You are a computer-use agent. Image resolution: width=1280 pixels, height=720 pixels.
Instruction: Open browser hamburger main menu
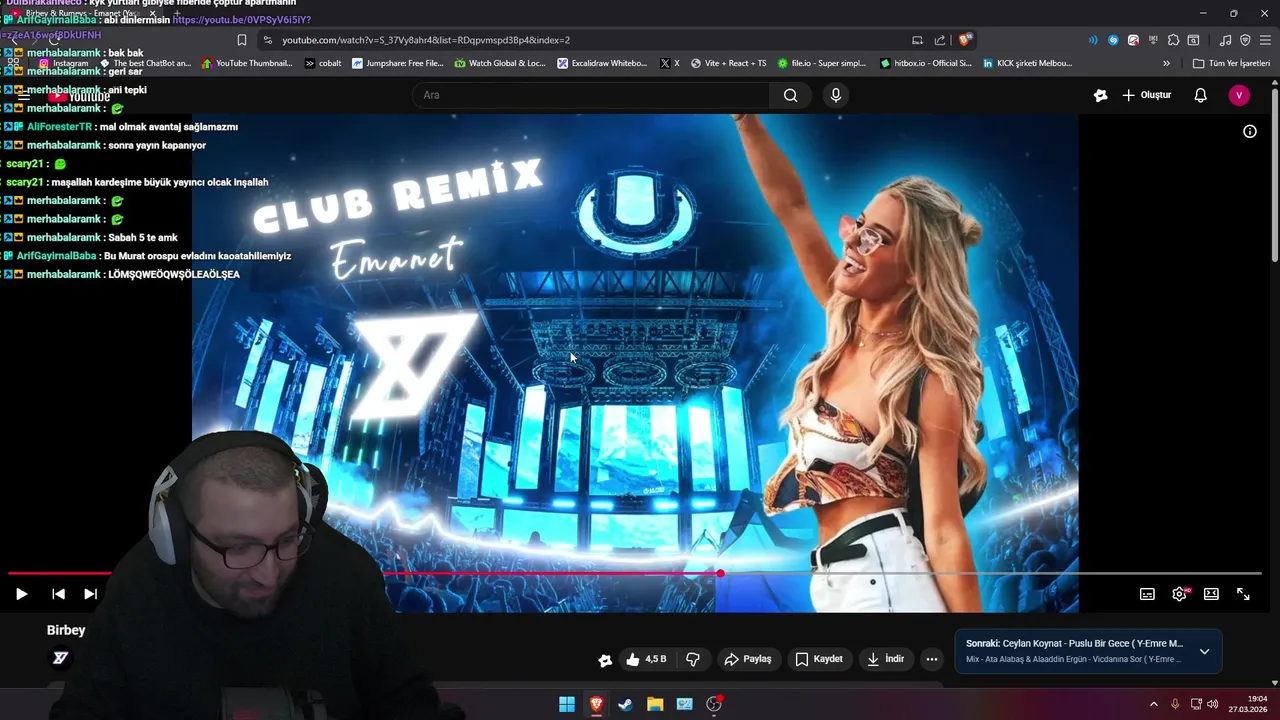[1265, 40]
